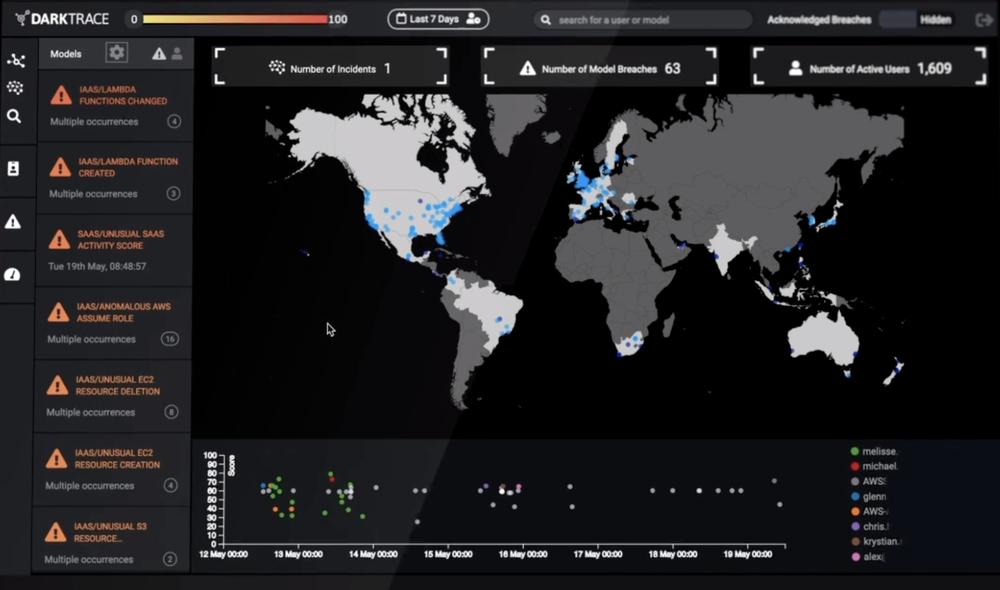Click the search magnifier in search bar
Screen dimensions: 1000x590
tap(545, 20)
